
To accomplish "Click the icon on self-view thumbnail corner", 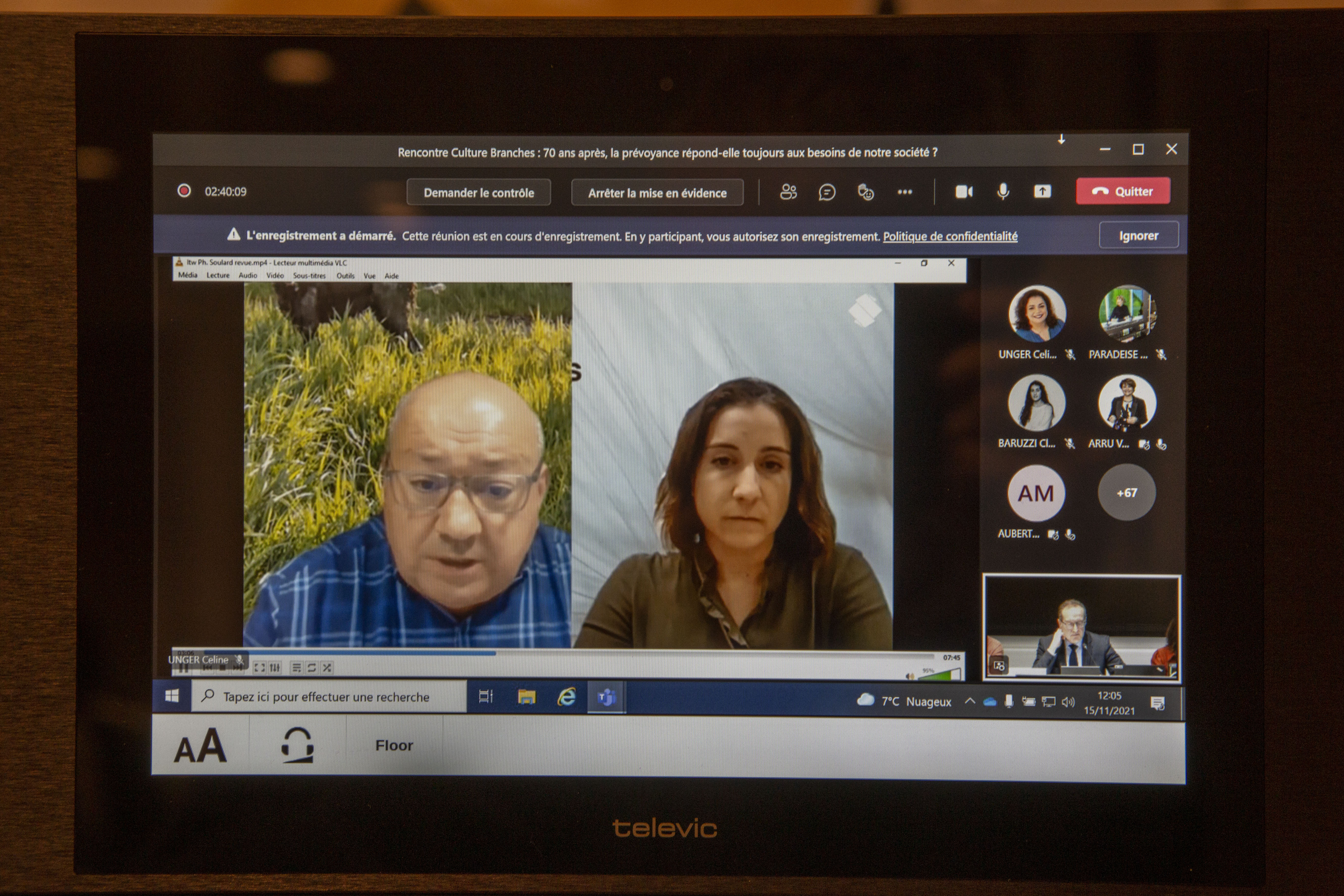I will pyautogui.click(x=999, y=666).
